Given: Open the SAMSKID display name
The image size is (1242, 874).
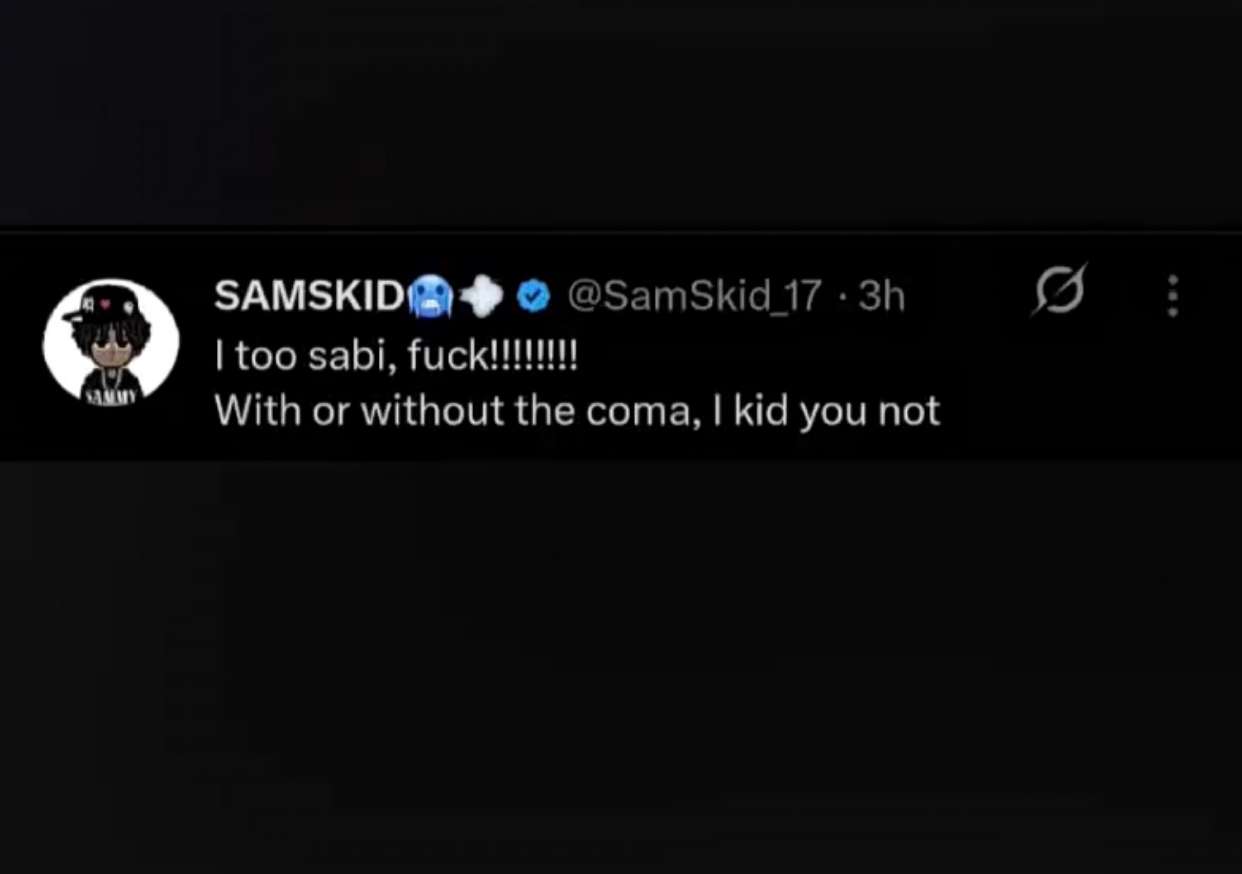Looking at the screenshot, I should [x=308, y=296].
